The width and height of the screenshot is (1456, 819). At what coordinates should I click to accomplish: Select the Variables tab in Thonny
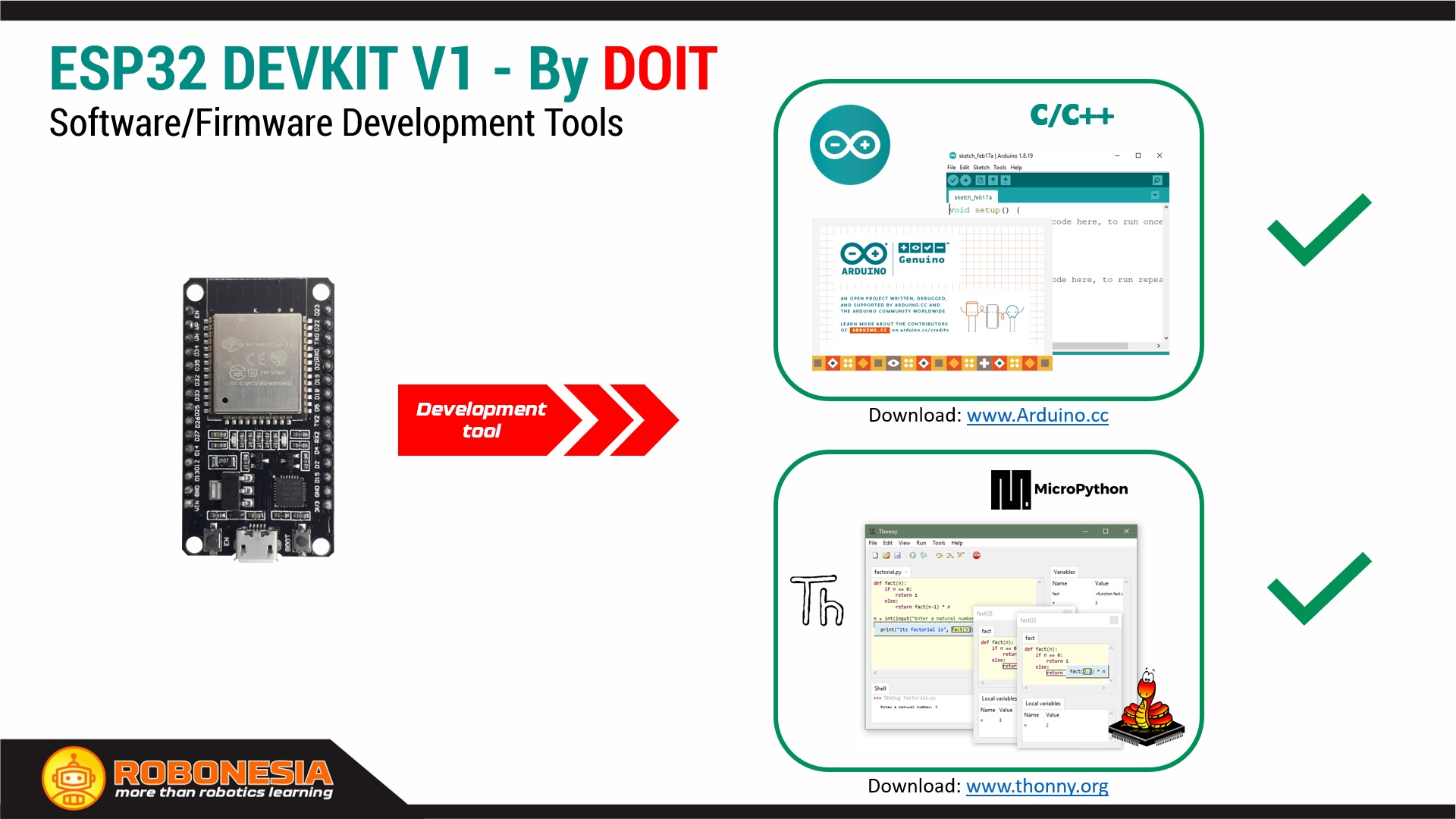tap(1064, 572)
